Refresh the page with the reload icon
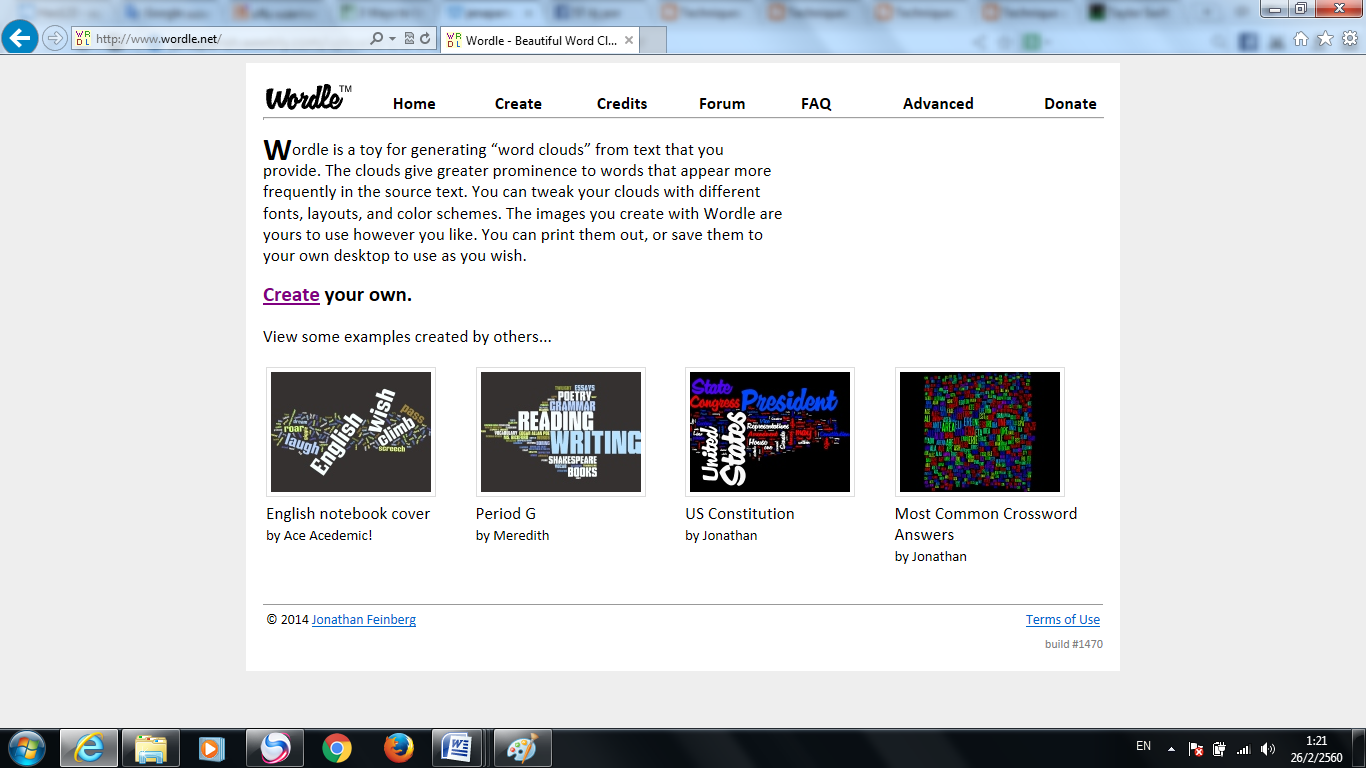The width and height of the screenshot is (1366, 768). (425, 39)
